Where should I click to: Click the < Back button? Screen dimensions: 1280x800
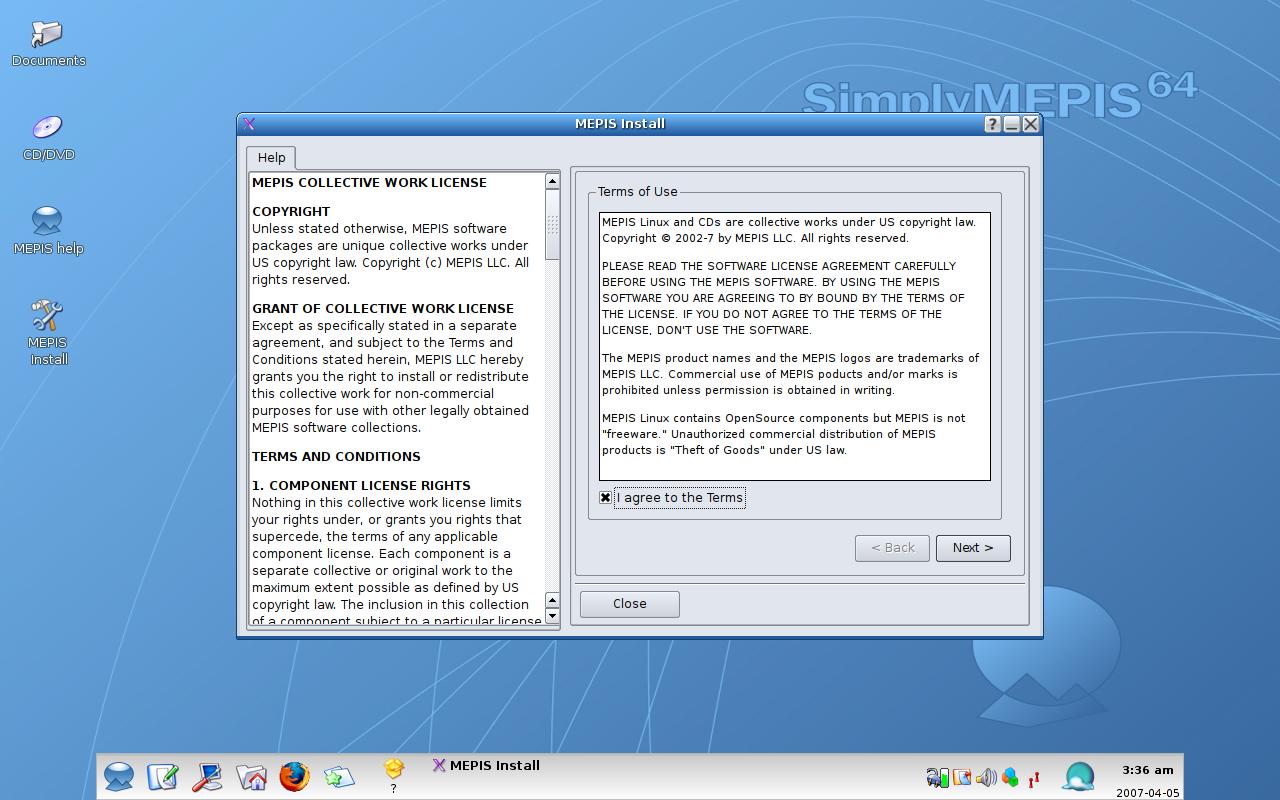pos(892,548)
